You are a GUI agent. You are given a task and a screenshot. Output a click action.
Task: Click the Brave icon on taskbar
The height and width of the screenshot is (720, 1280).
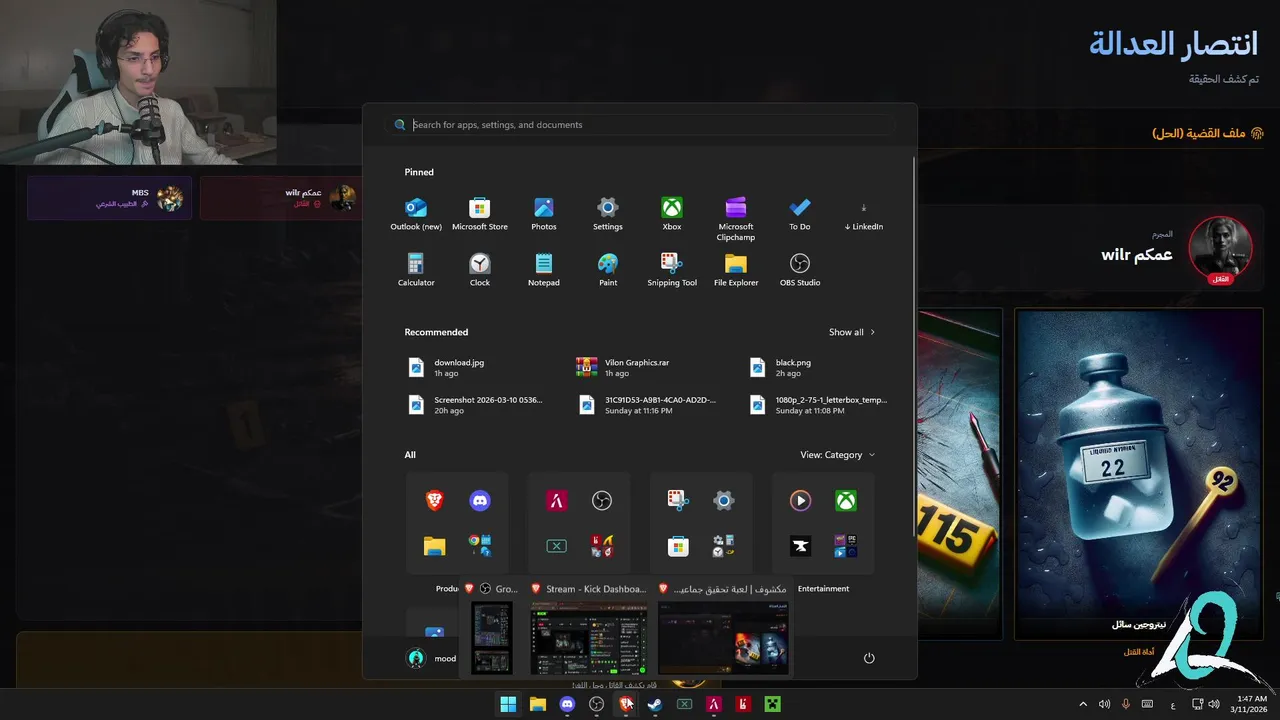[626, 704]
